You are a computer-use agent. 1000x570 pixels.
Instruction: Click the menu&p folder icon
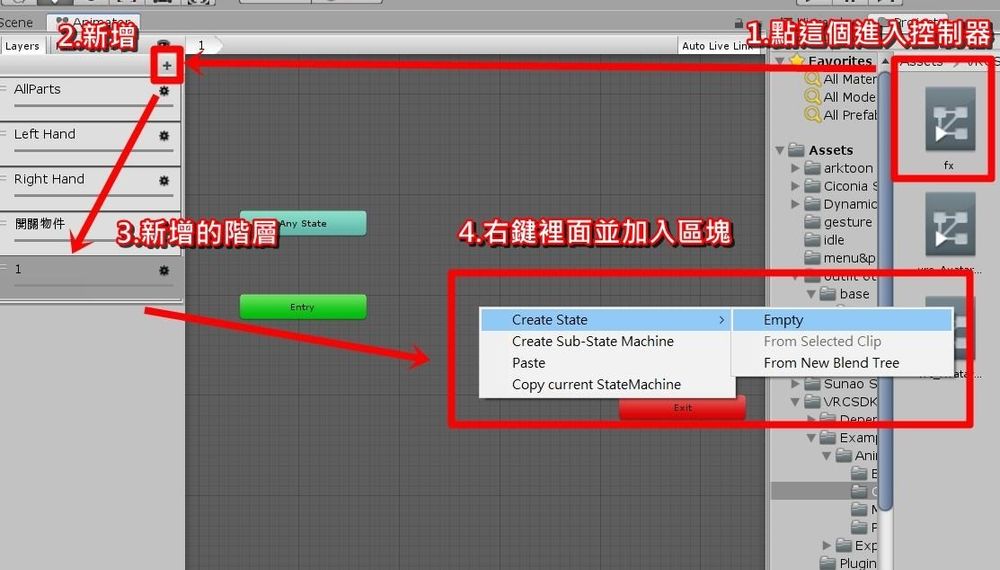click(812, 258)
